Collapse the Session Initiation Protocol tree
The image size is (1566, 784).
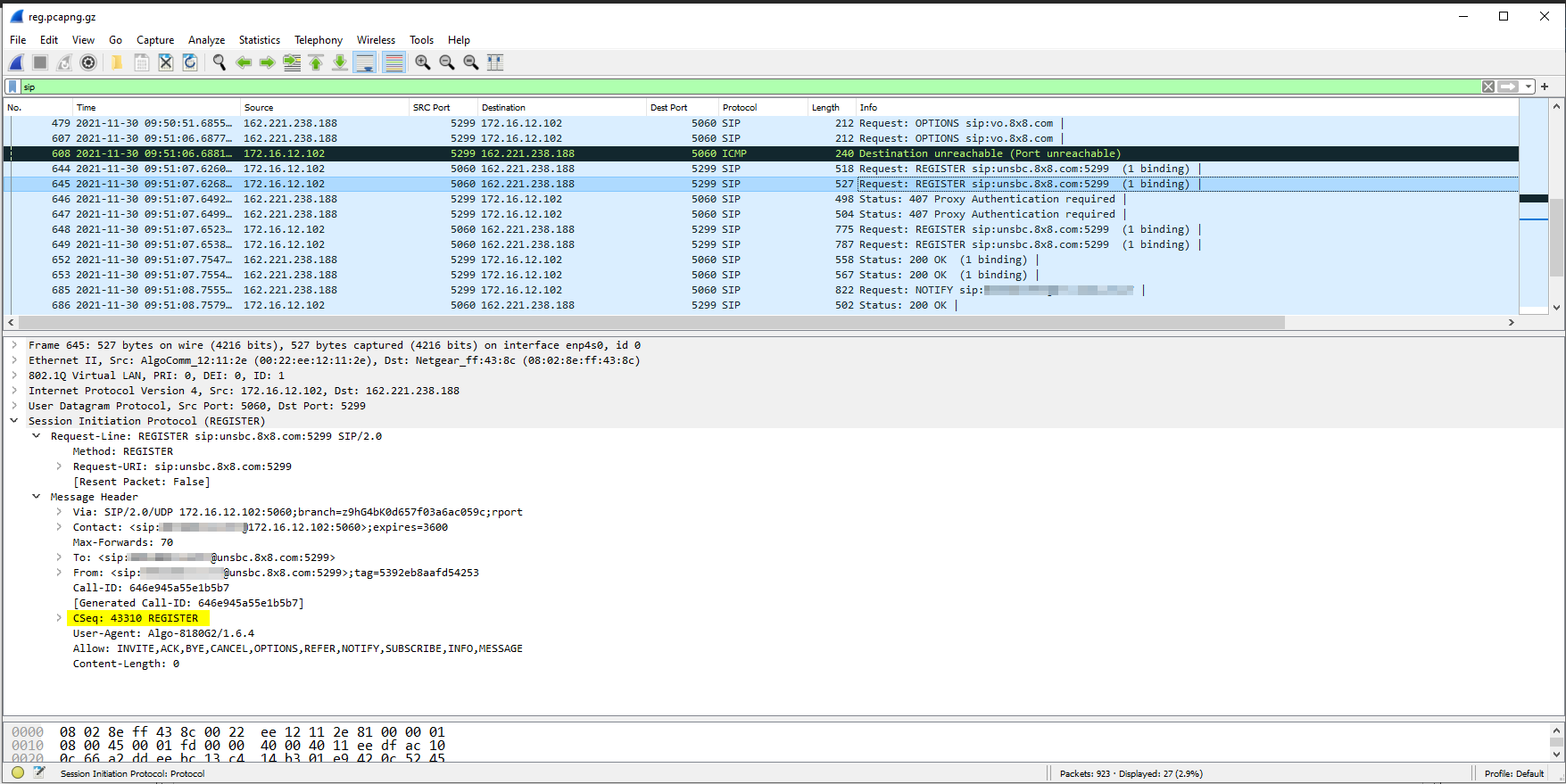pyautogui.click(x=14, y=421)
